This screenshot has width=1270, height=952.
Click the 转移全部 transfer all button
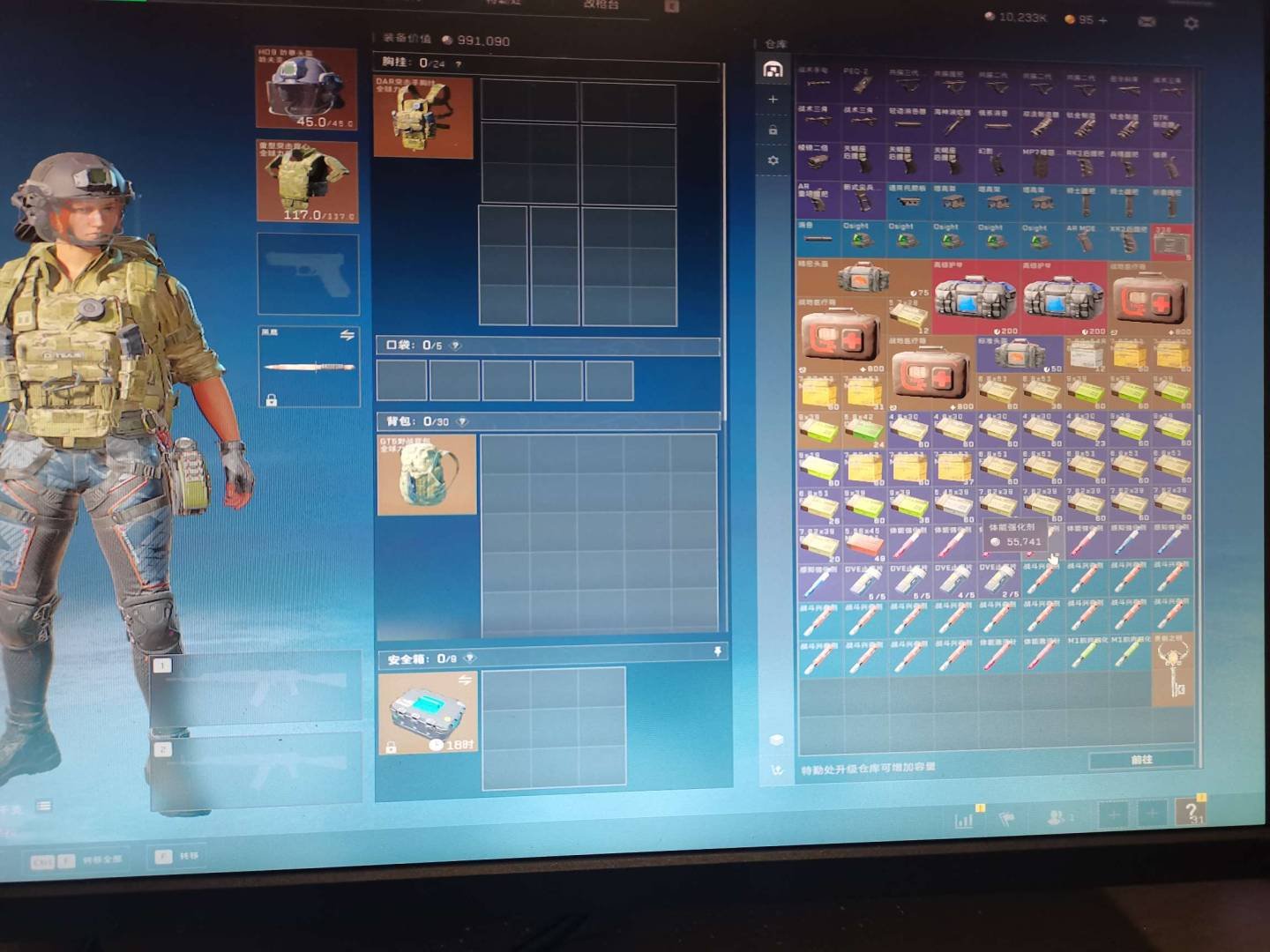pyautogui.click(x=78, y=860)
